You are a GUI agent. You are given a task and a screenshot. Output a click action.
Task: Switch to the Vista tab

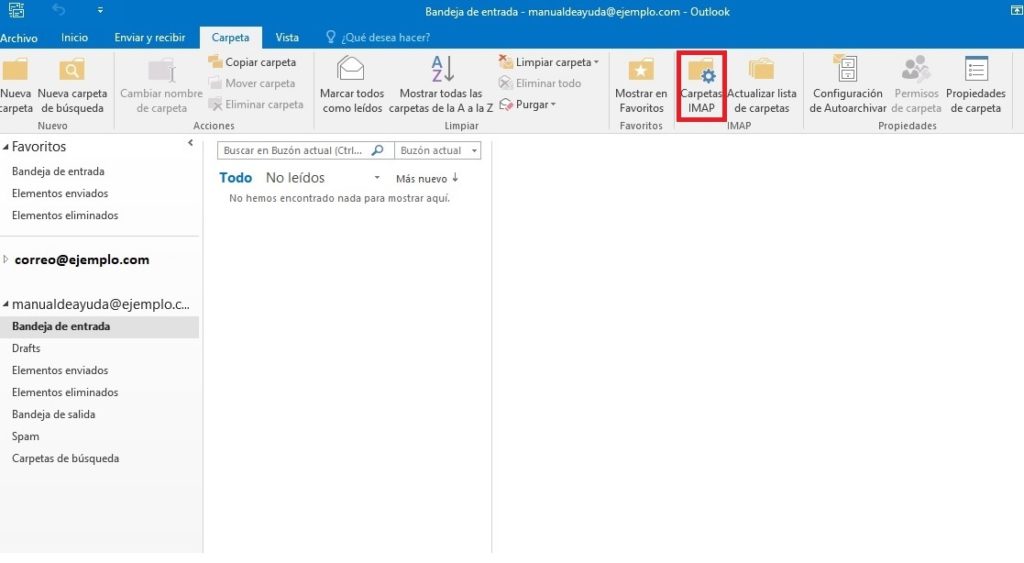[x=287, y=37]
